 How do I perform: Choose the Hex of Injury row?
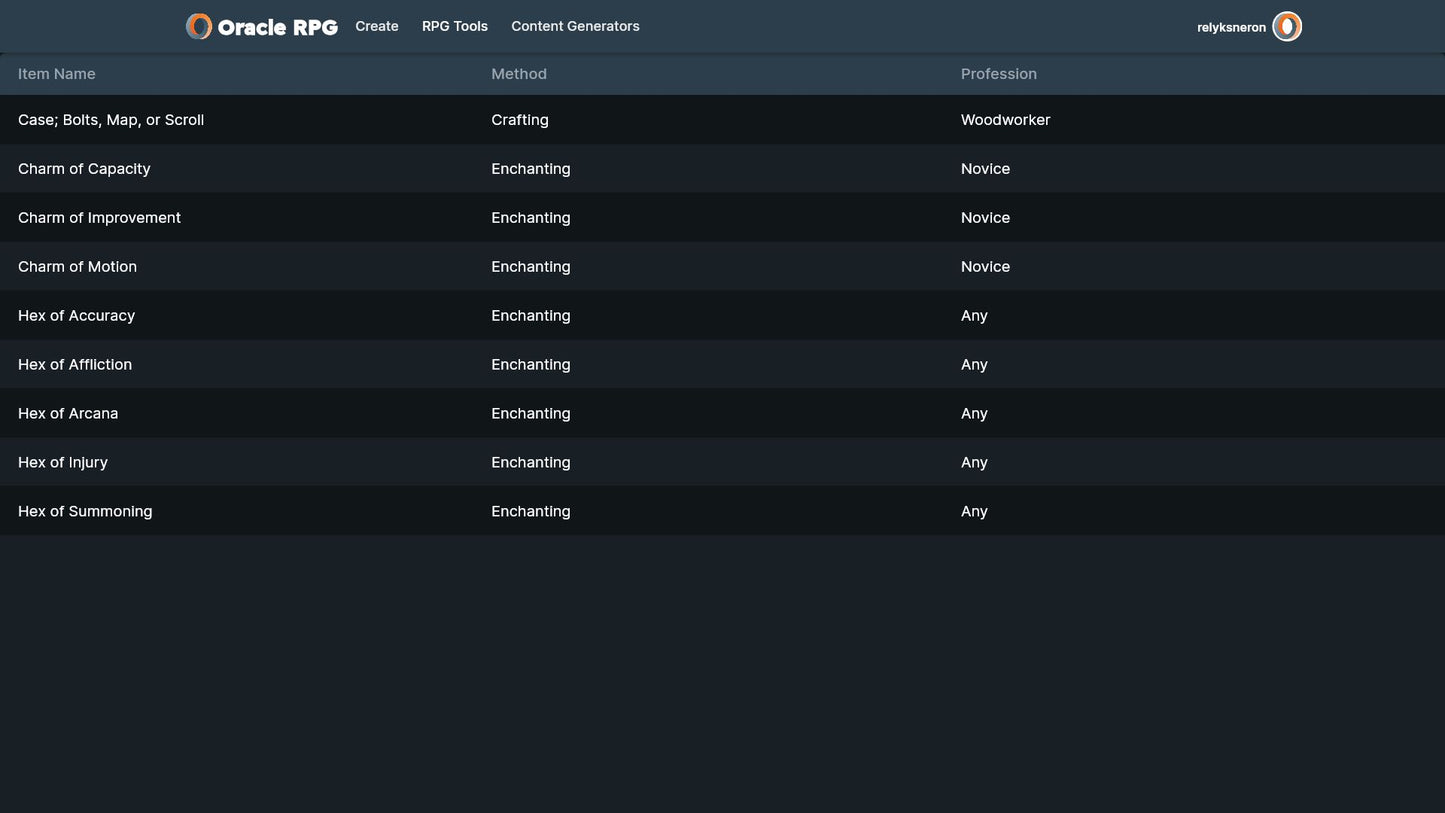pos(63,463)
